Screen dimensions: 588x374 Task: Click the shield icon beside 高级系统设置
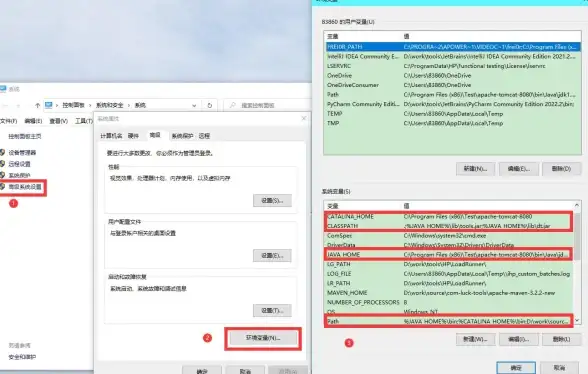coord(3,186)
